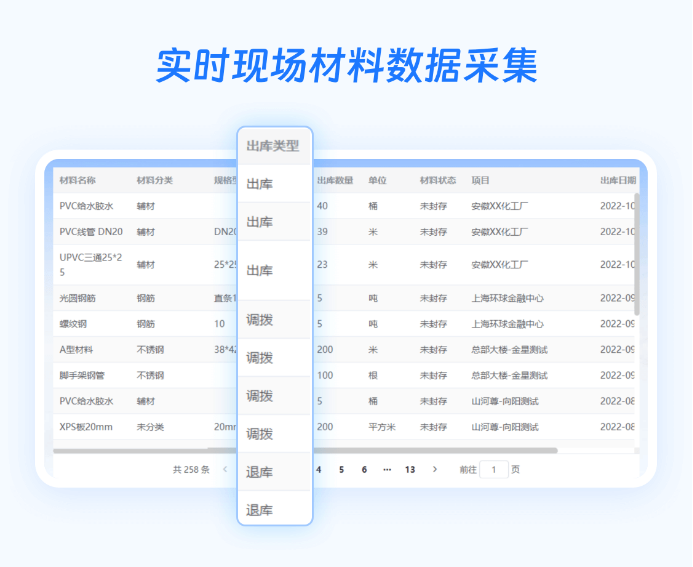Screen dimensions: 693x567
Task: Select the UPVC三通25*25 material row
Action: pos(90,264)
